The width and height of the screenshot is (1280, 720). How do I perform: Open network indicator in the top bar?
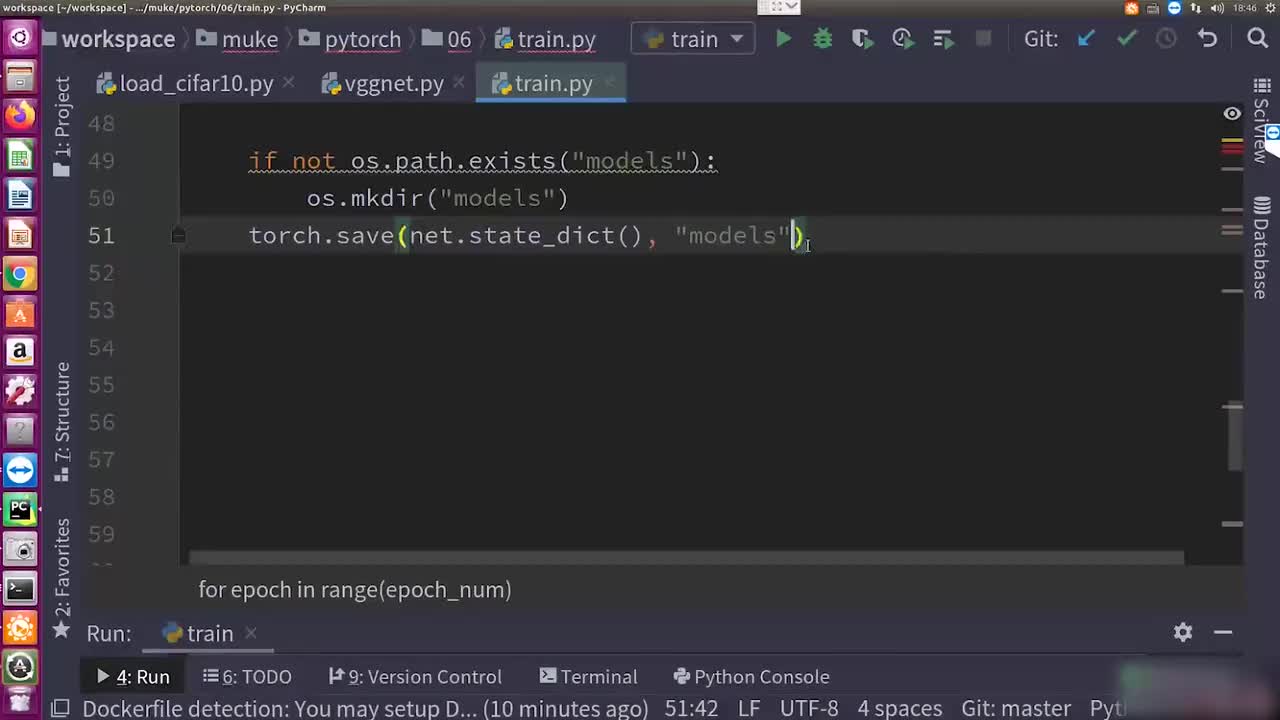point(1195,8)
